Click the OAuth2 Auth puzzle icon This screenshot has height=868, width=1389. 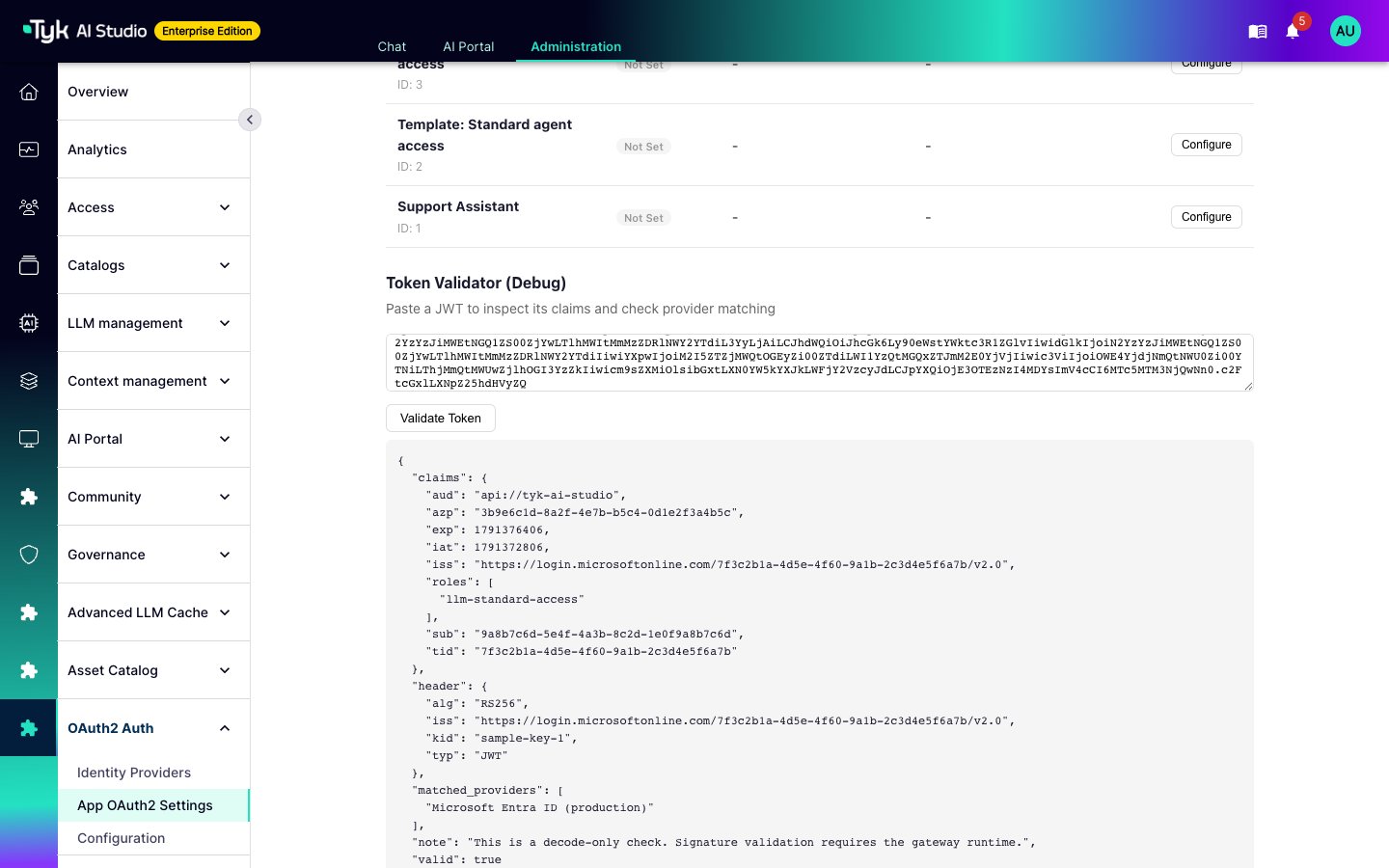[29, 728]
